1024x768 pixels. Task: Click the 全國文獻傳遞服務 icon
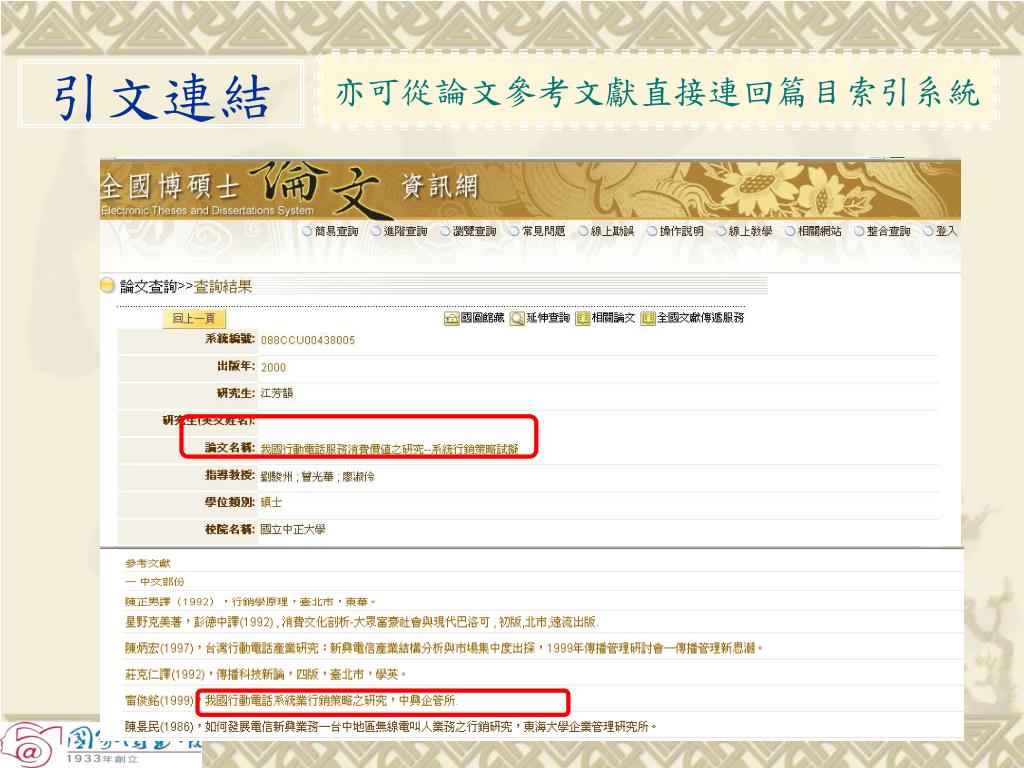click(x=648, y=318)
